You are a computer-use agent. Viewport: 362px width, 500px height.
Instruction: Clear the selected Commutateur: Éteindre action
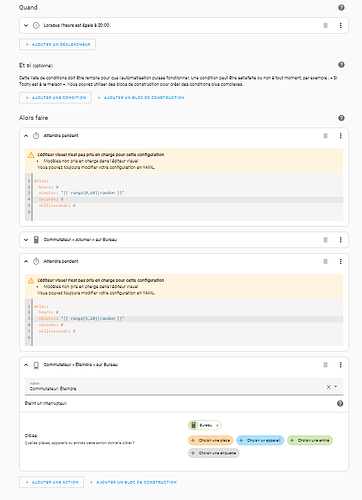point(328,387)
